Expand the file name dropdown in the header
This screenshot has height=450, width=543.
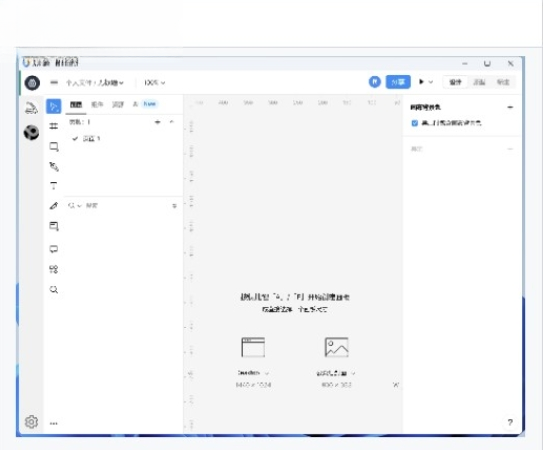click(95, 83)
